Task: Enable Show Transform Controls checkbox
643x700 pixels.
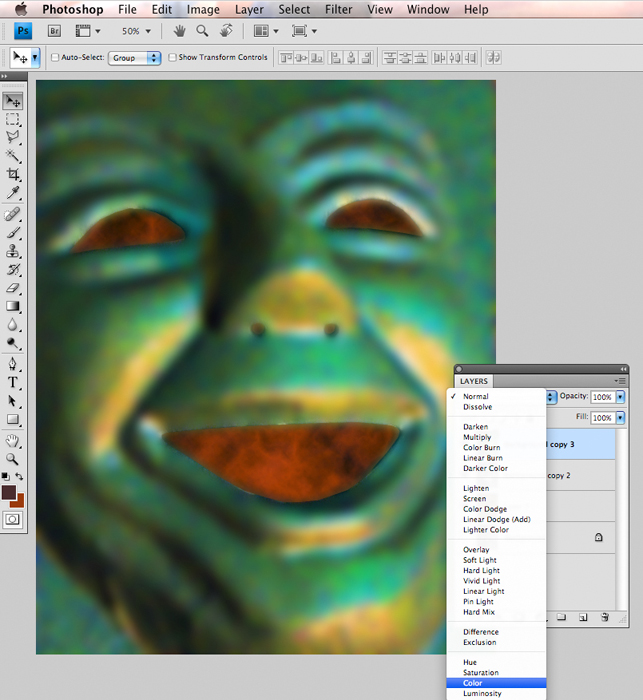Action: click(172, 57)
